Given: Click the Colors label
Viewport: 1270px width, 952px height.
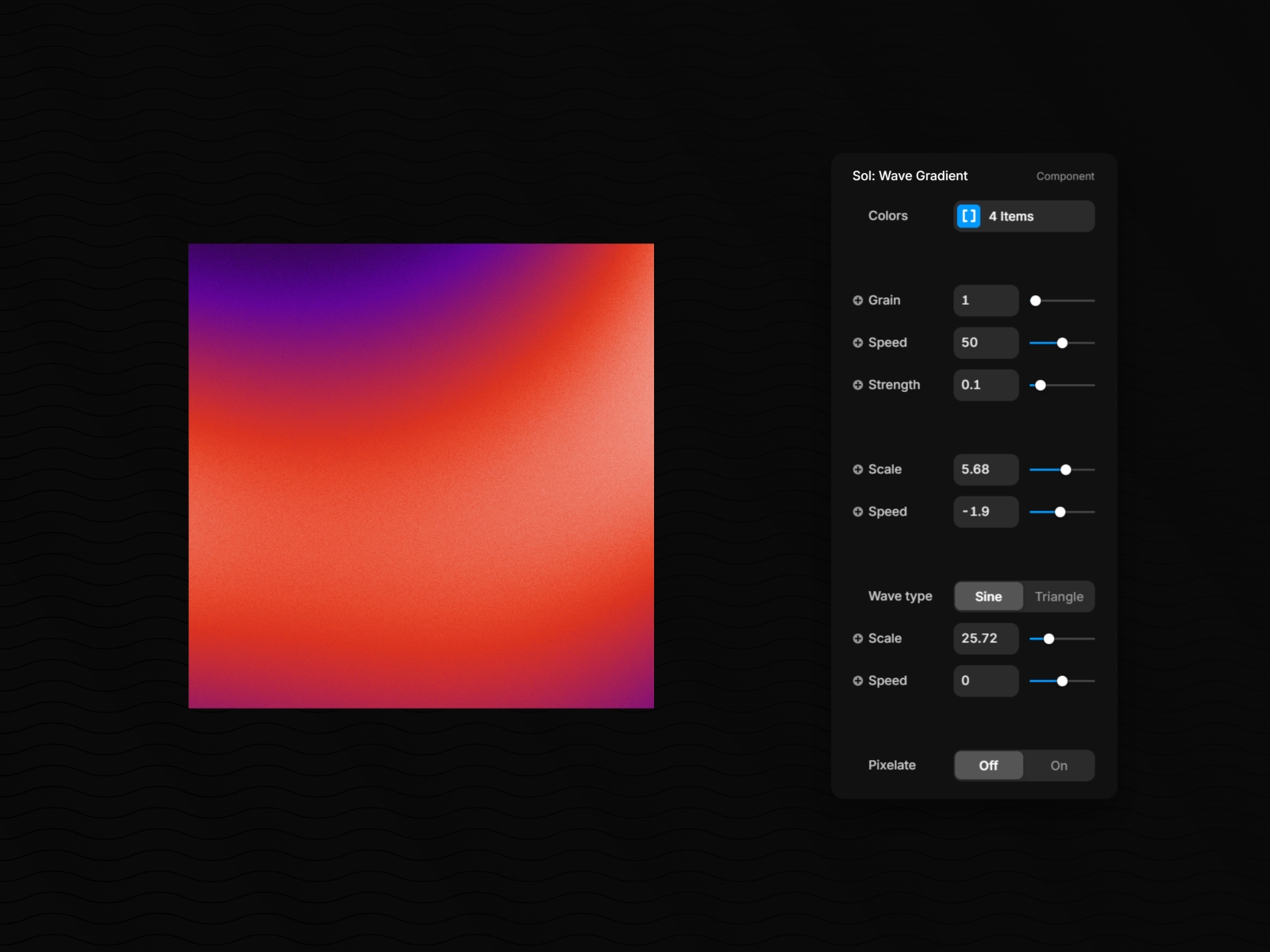Looking at the screenshot, I should click(888, 216).
